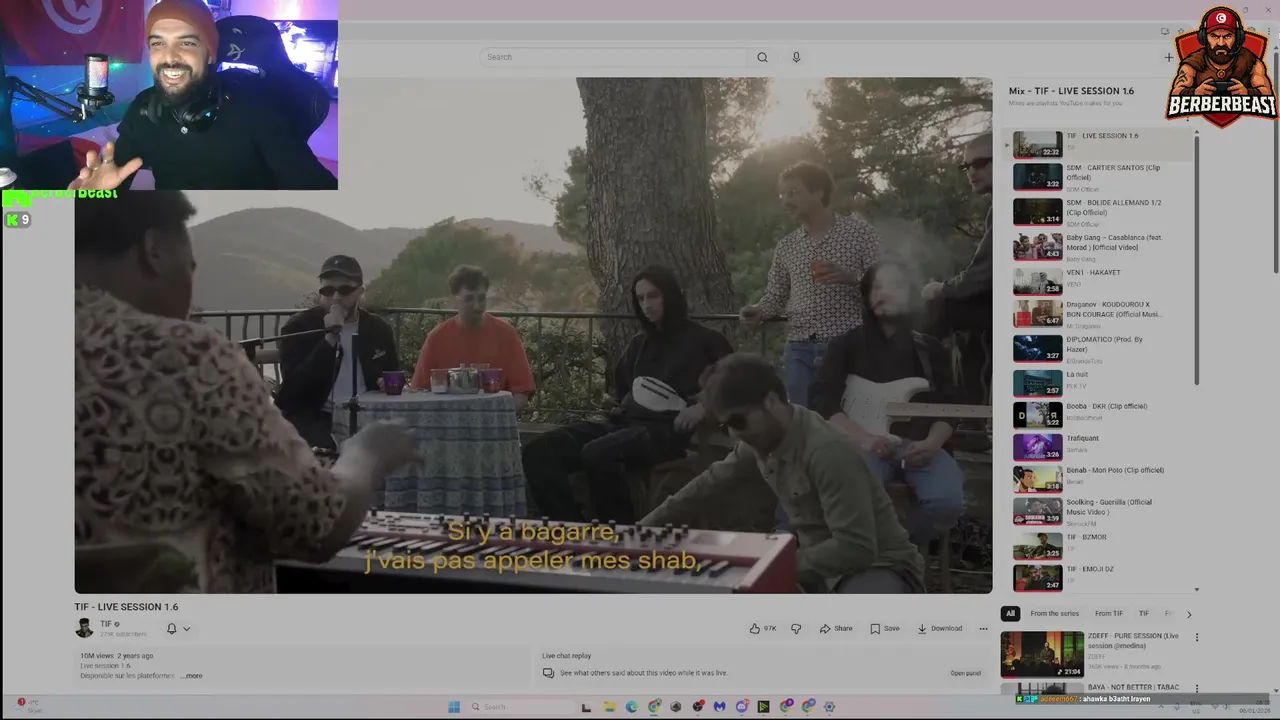
Task: Save the video to a playlist
Action: (x=885, y=629)
